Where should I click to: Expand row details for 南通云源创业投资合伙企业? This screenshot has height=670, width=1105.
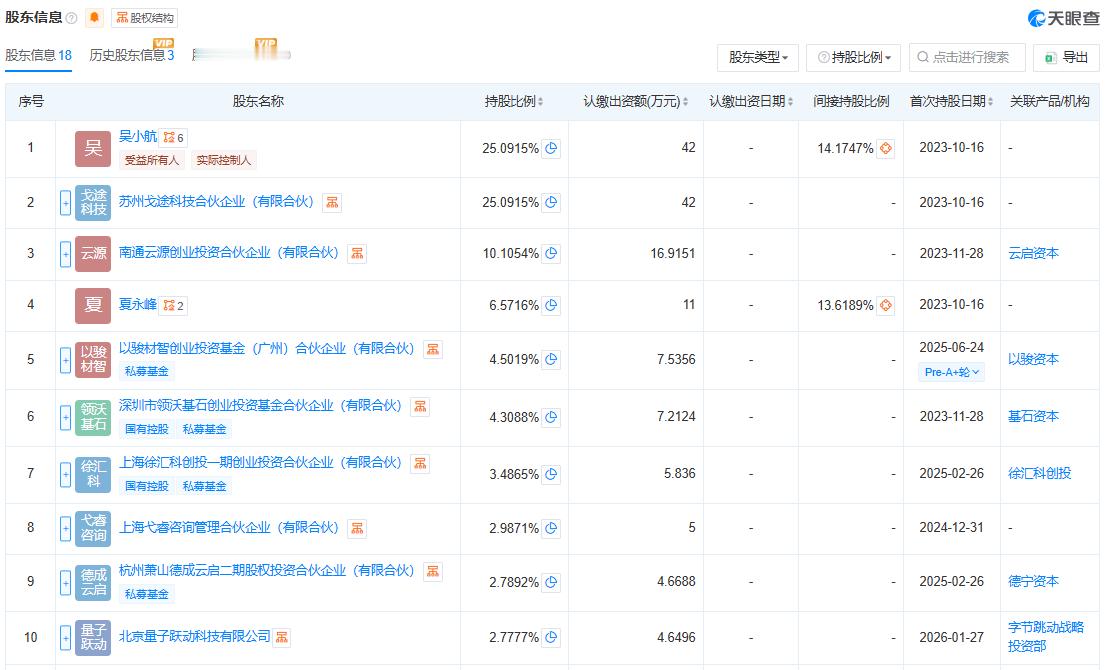(64, 253)
